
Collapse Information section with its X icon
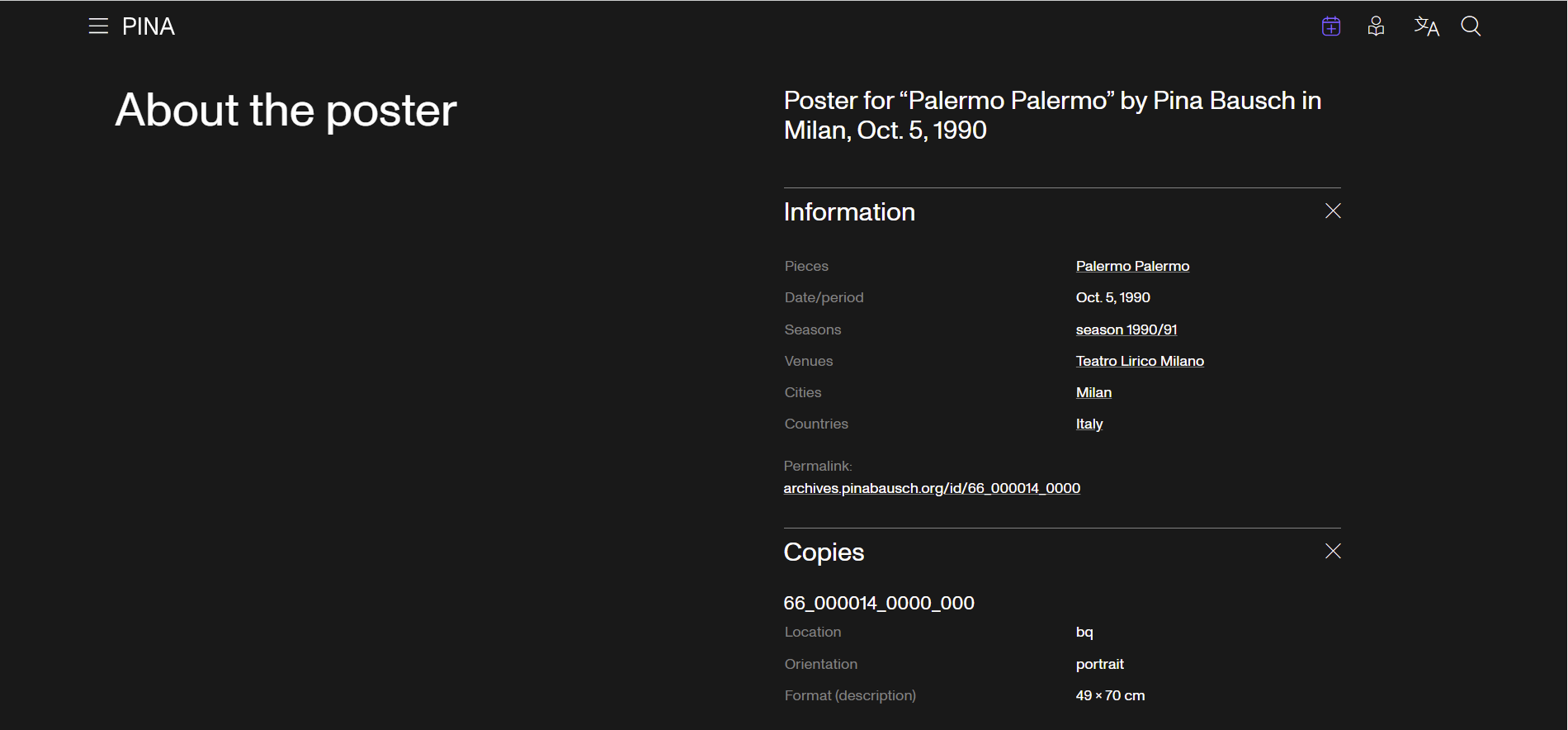(1333, 211)
